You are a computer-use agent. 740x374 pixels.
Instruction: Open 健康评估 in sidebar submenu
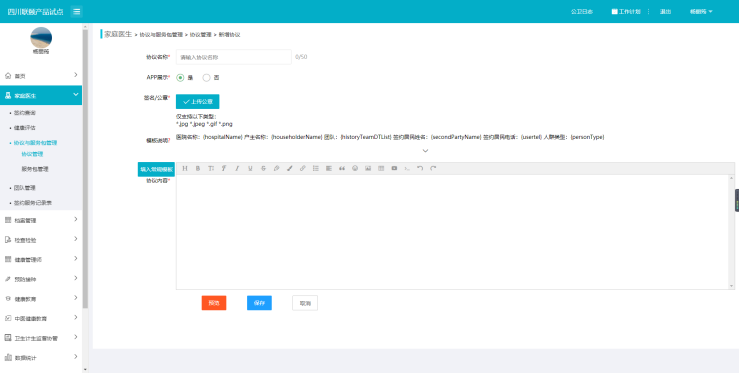point(25,128)
